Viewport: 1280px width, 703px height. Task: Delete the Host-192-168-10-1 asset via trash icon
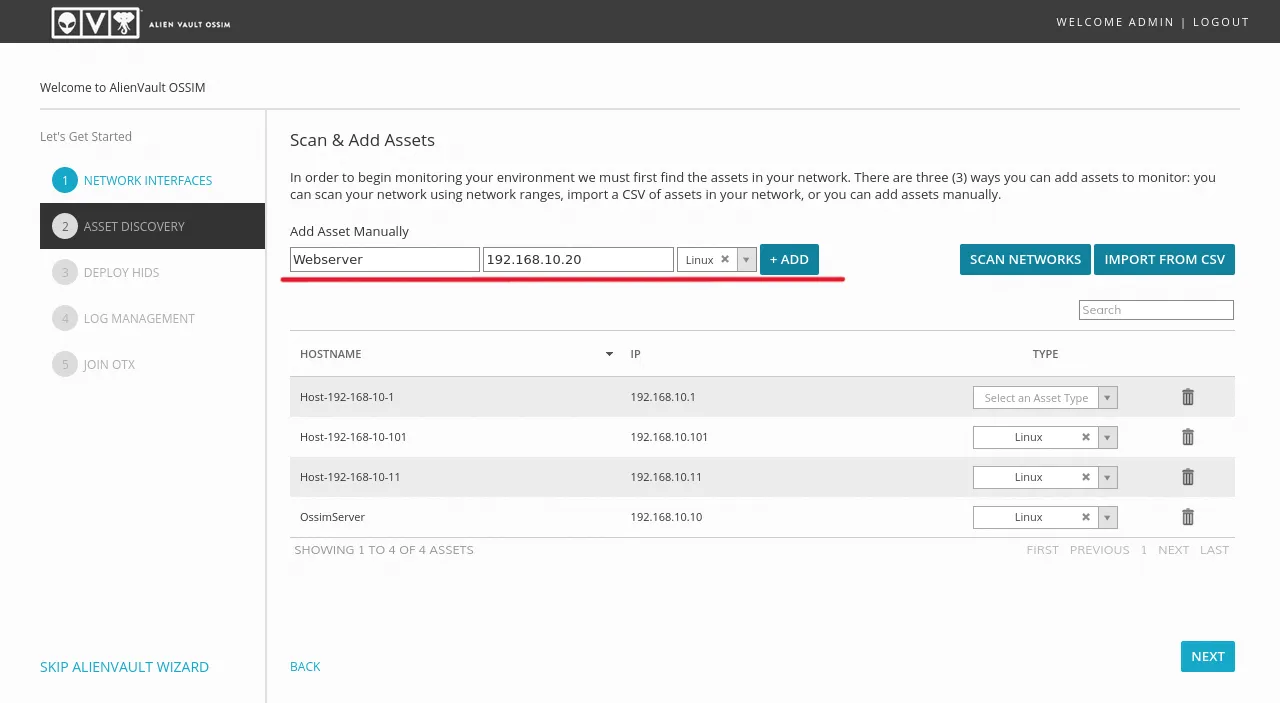click(1188, 397)
